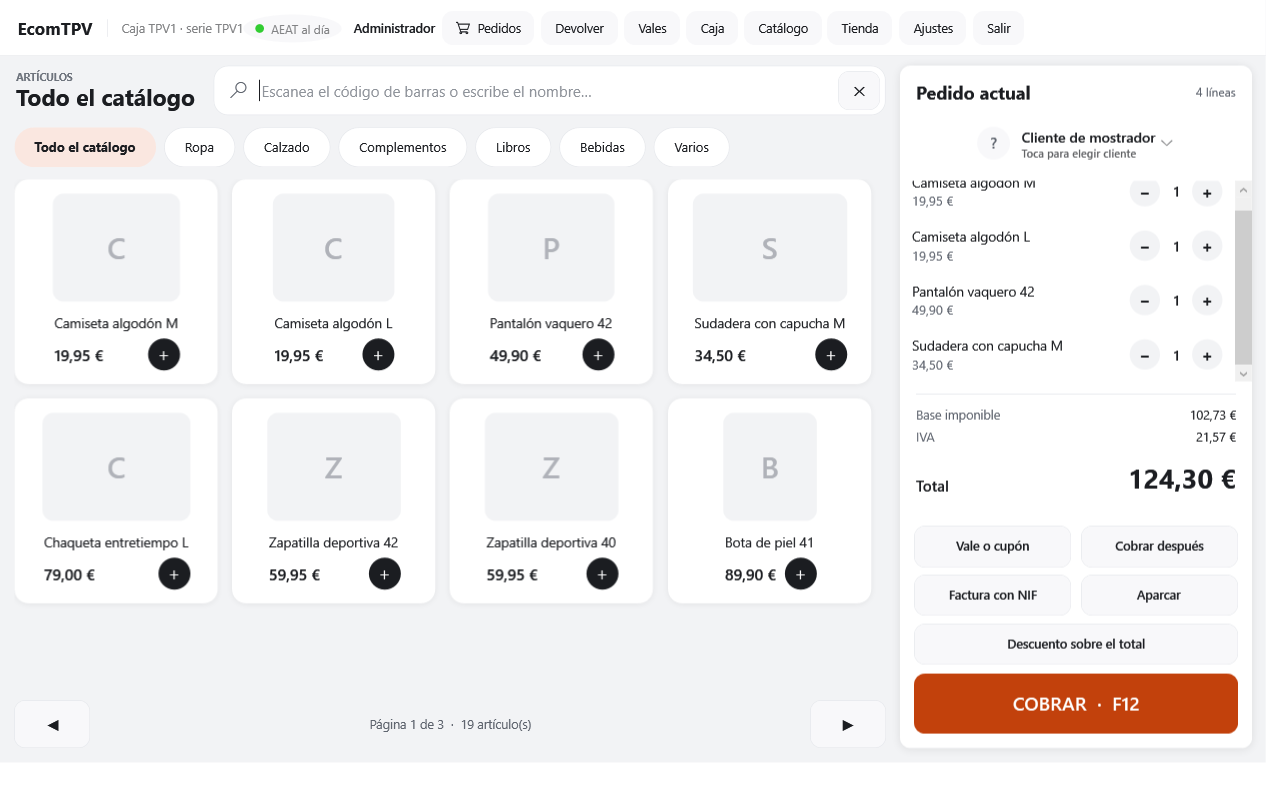
Task: Open the Catálogo section
Action: [783, 28]
